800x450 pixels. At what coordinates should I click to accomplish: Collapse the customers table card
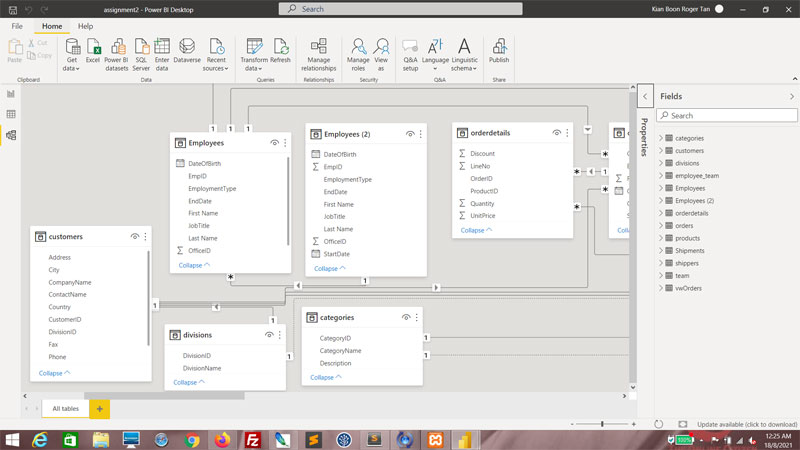click(x=54, y=373)
